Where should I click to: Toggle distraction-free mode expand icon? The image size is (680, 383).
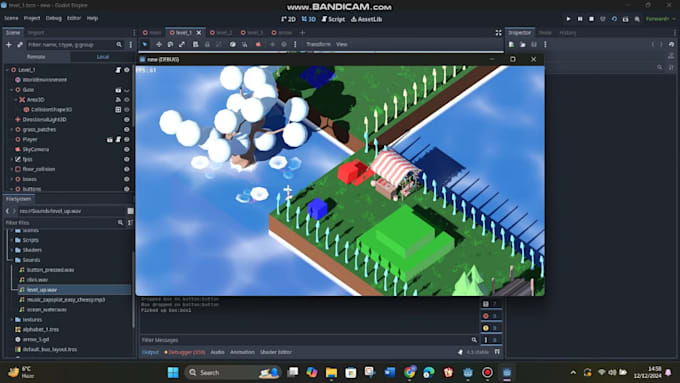click(498, 33)
